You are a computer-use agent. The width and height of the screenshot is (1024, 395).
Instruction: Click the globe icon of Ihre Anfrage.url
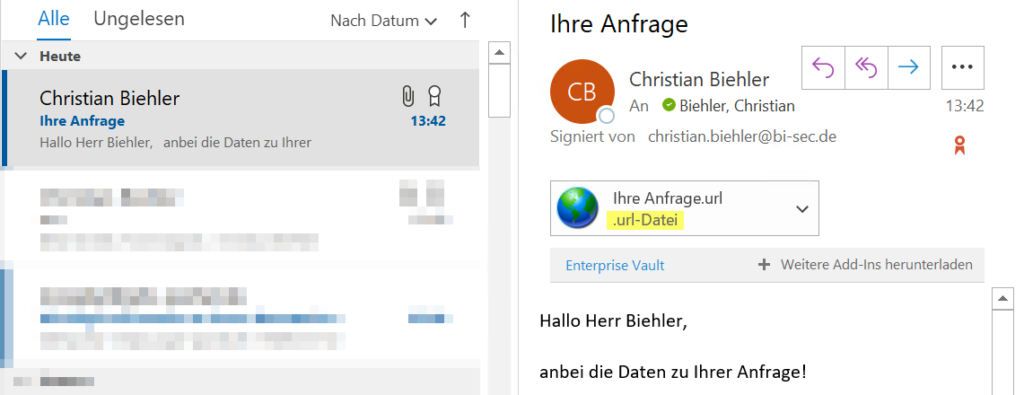click(x=577, y=208)
